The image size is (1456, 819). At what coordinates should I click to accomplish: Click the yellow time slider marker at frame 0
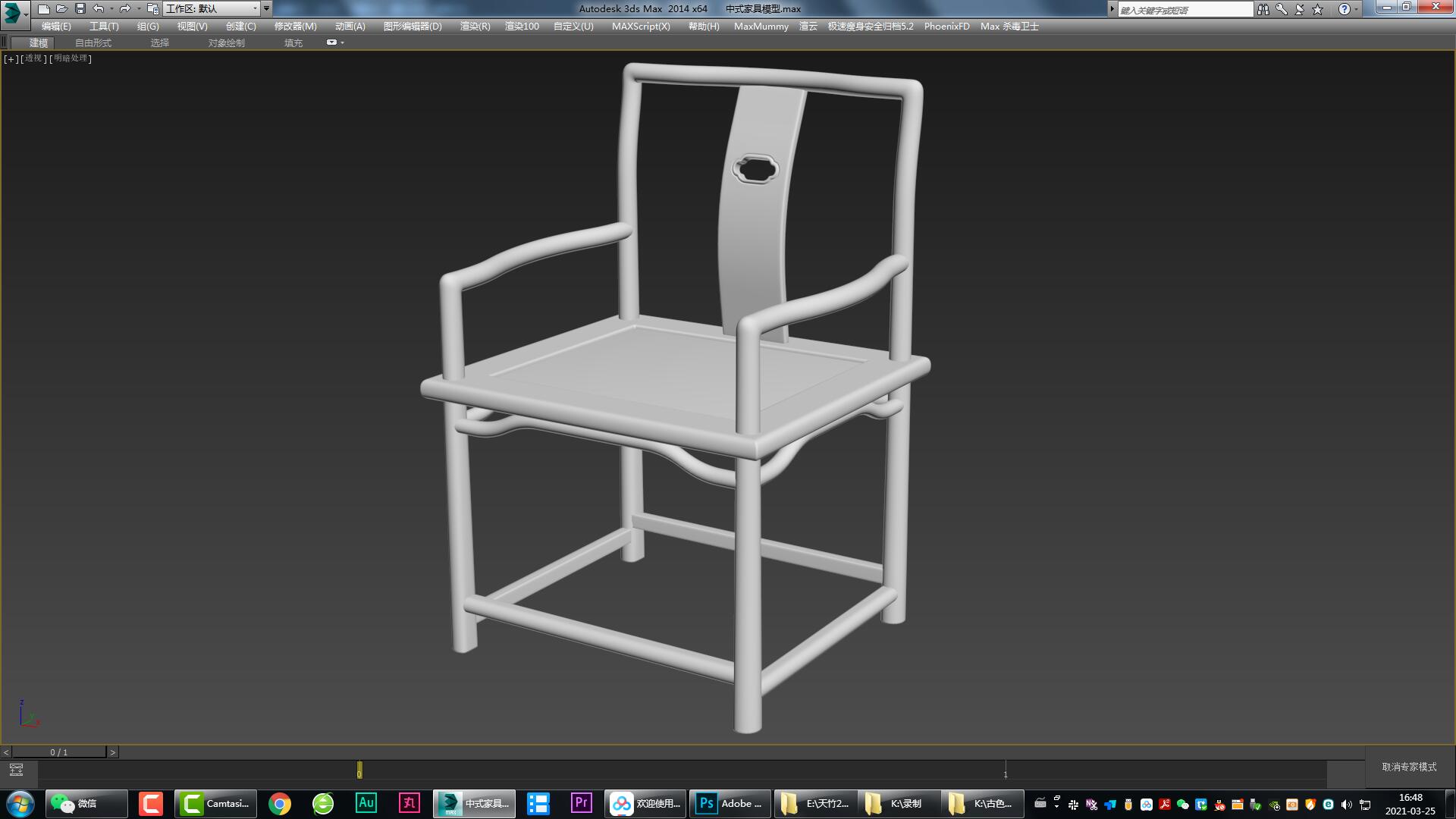pyautogui.click(x=359, y=770)
